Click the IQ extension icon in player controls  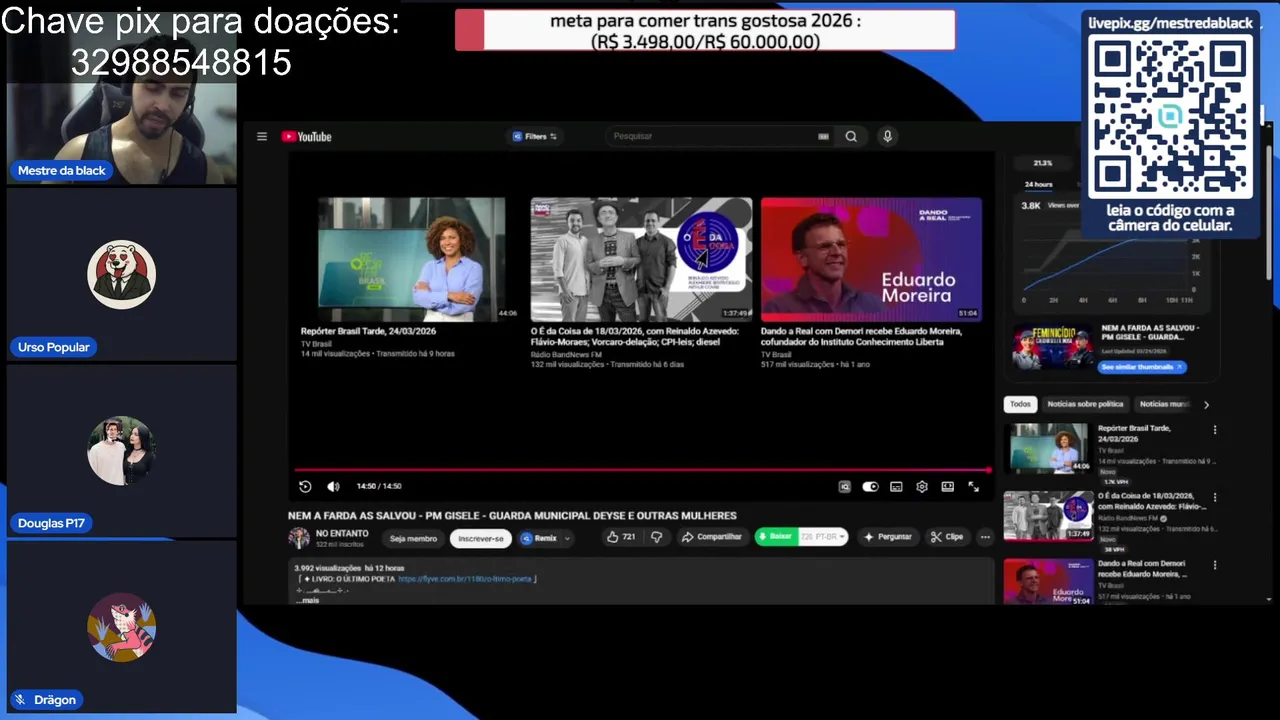click(844, 487)
